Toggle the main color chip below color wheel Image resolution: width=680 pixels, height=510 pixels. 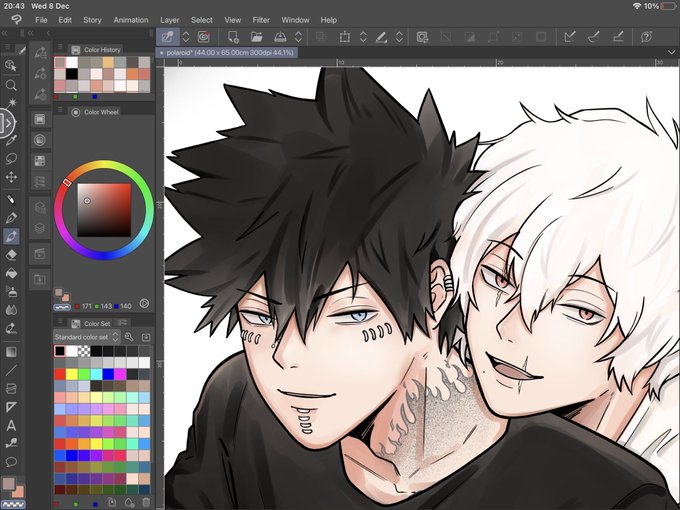[x=59, y=292]
